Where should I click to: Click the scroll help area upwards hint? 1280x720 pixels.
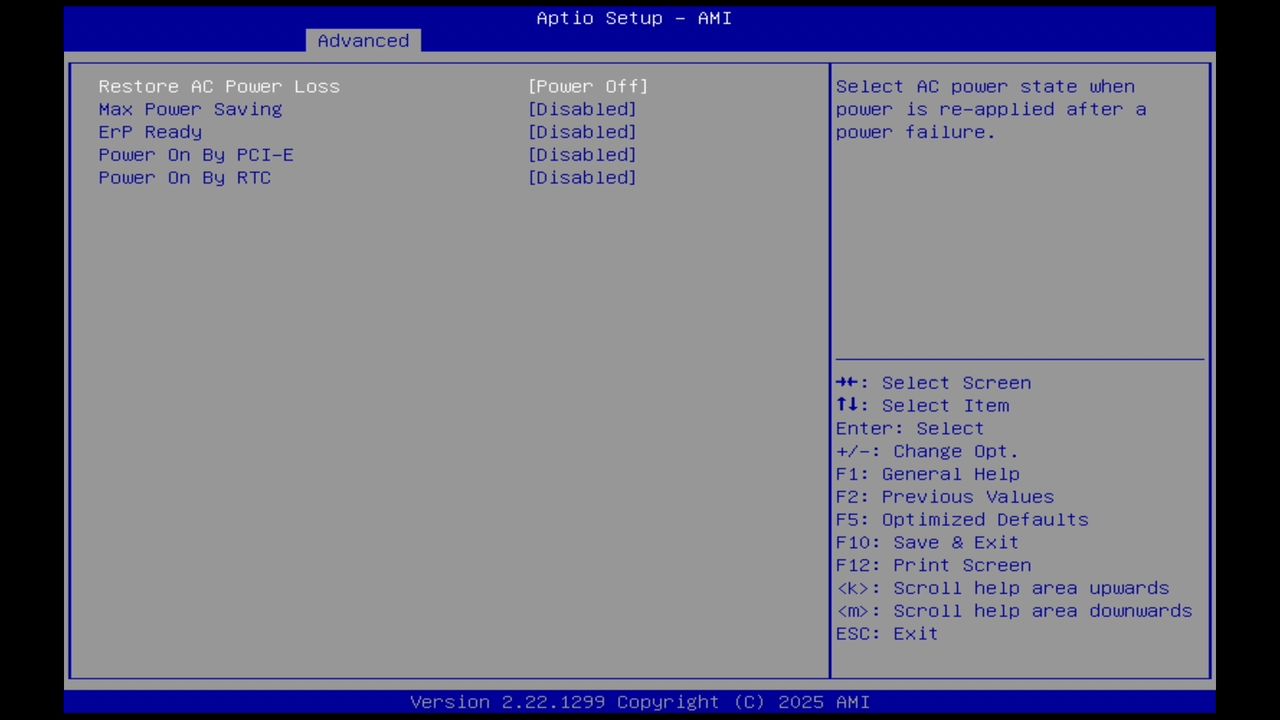(x=1002, y=588)
